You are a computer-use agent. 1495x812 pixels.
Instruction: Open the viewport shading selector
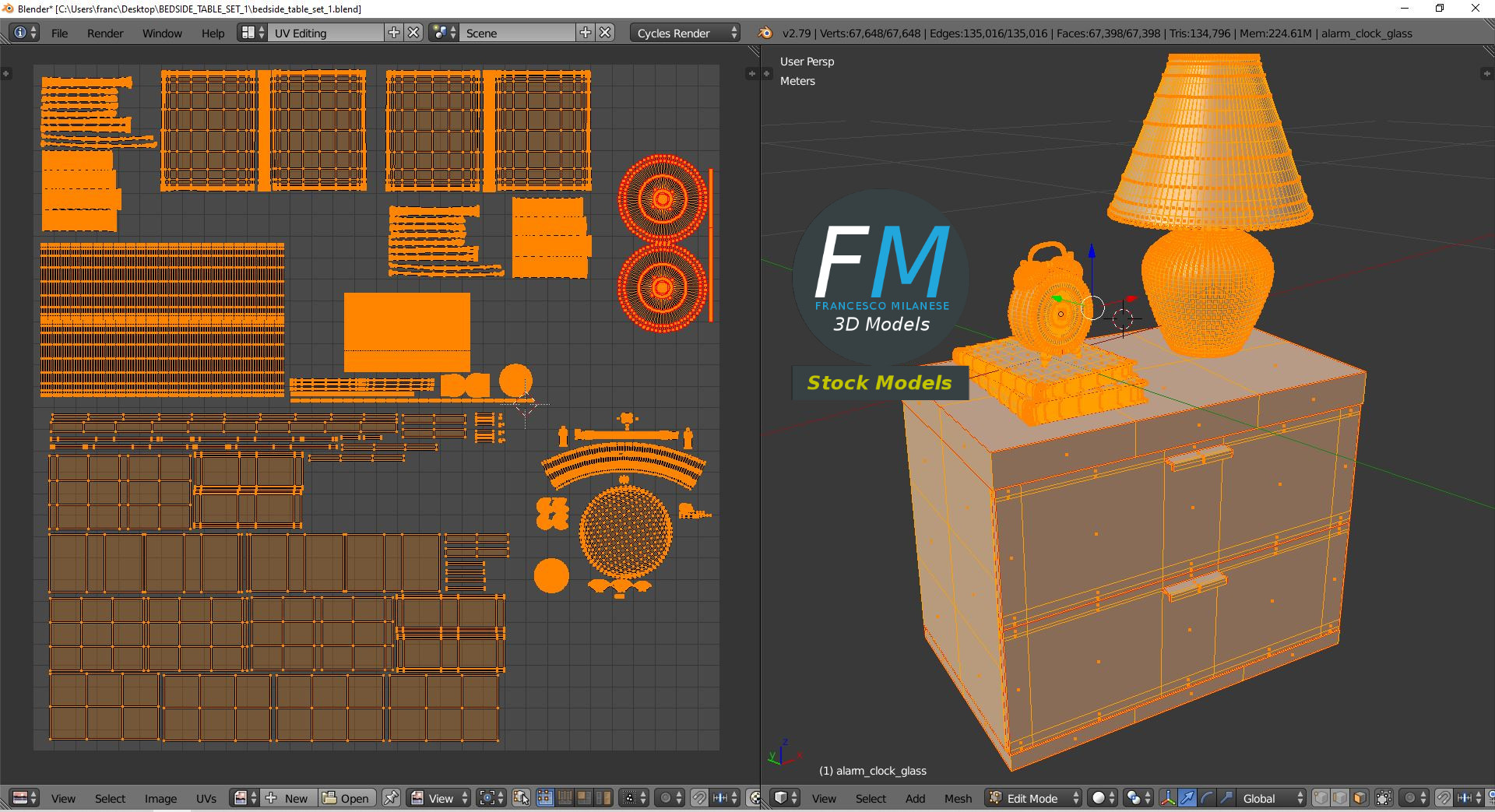(x=1103, y=798)
